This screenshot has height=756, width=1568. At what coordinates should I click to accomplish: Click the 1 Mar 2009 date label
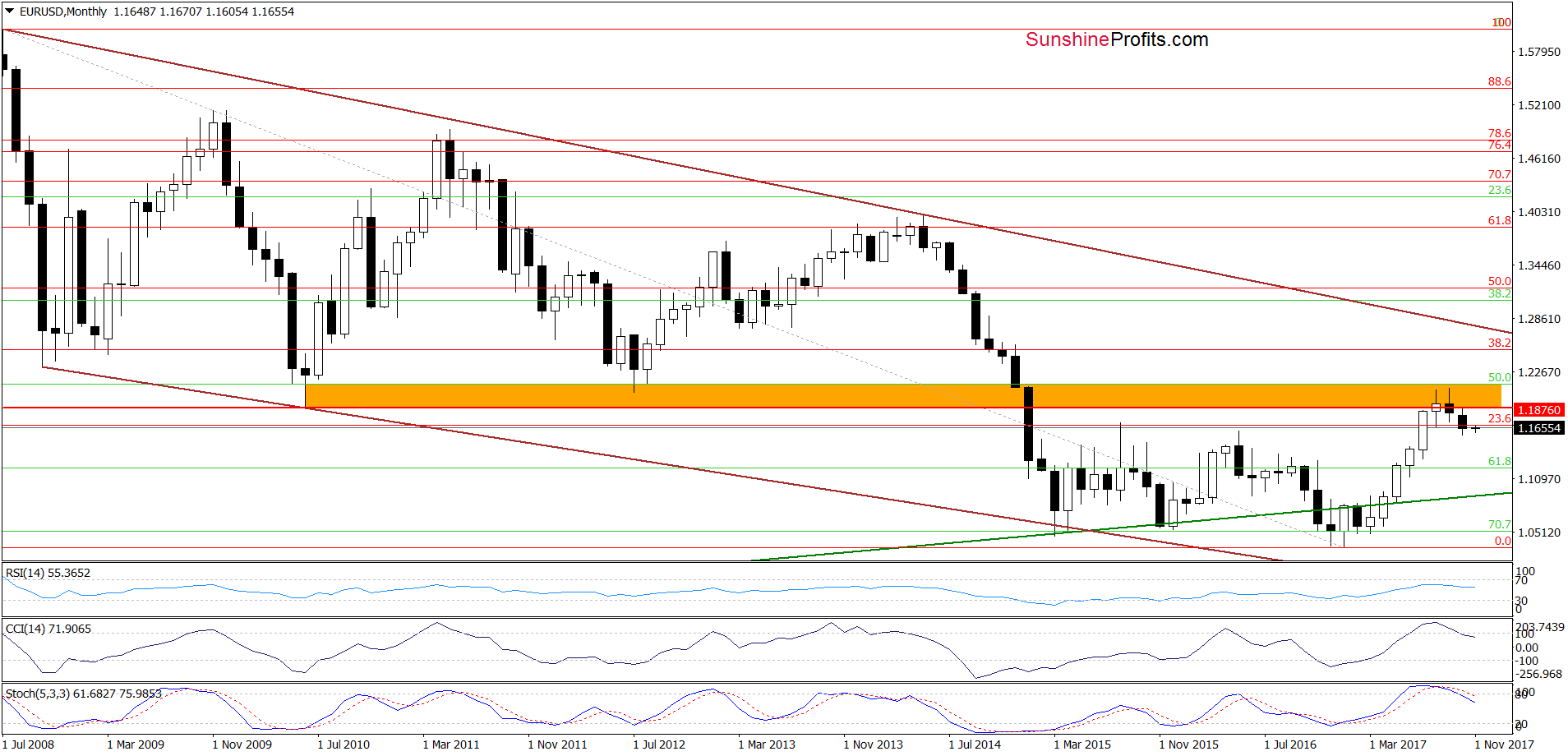click(x=136, y=744)
